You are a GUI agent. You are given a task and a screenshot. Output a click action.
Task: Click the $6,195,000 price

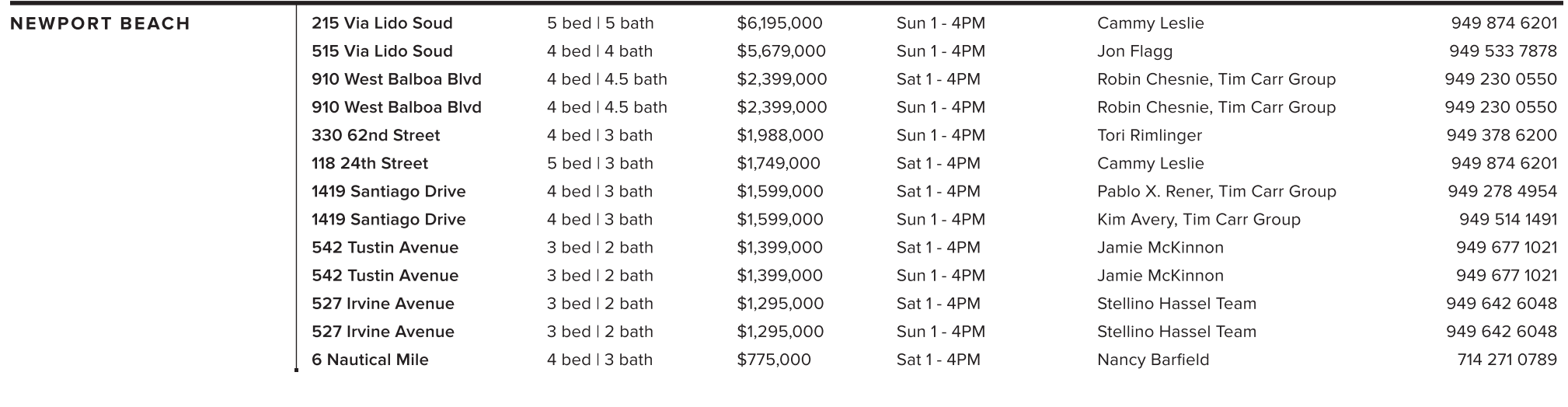(x=779, y=23)
